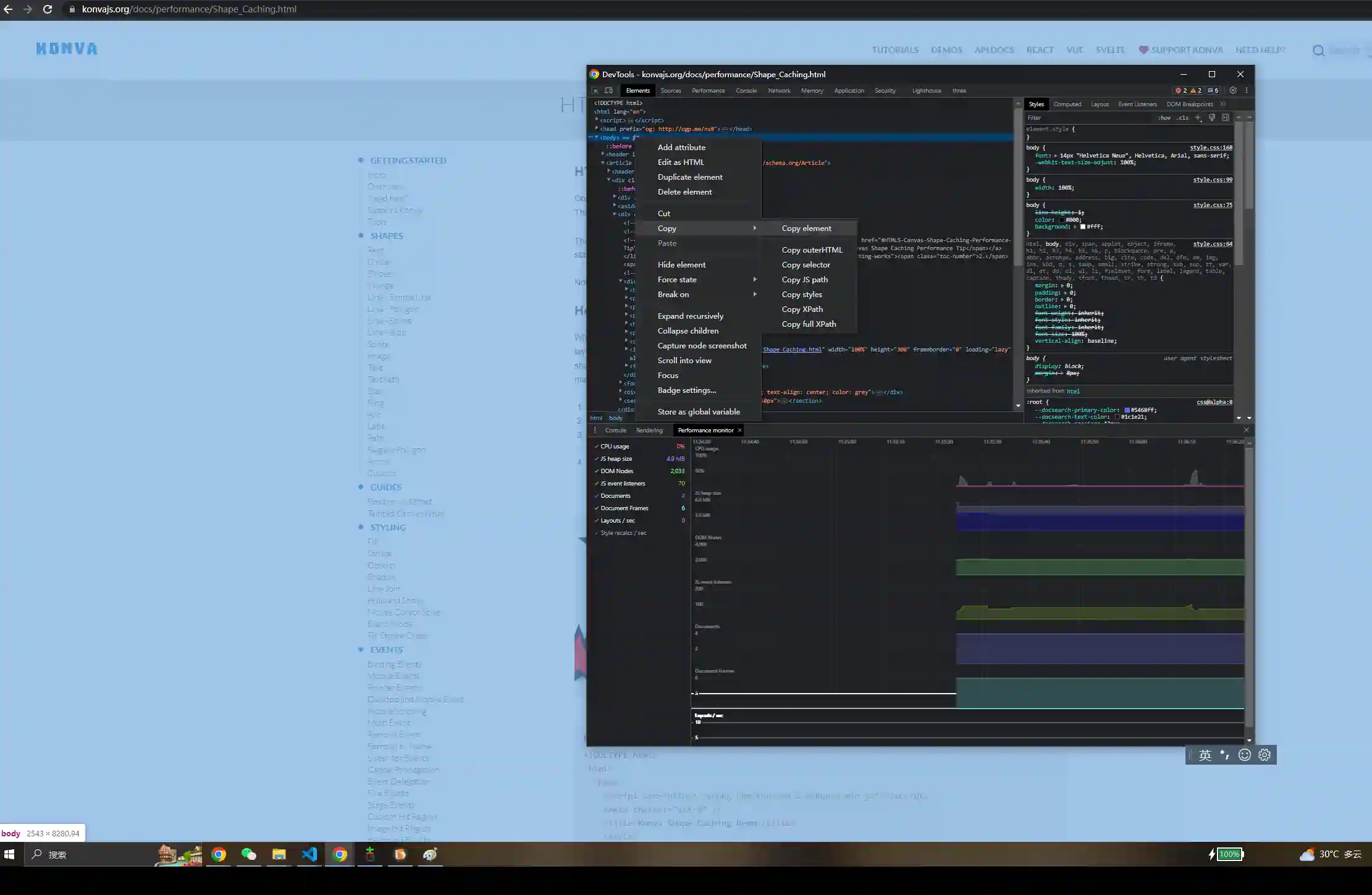Toggle the Style recalcs / sec metric

(597, 532)
